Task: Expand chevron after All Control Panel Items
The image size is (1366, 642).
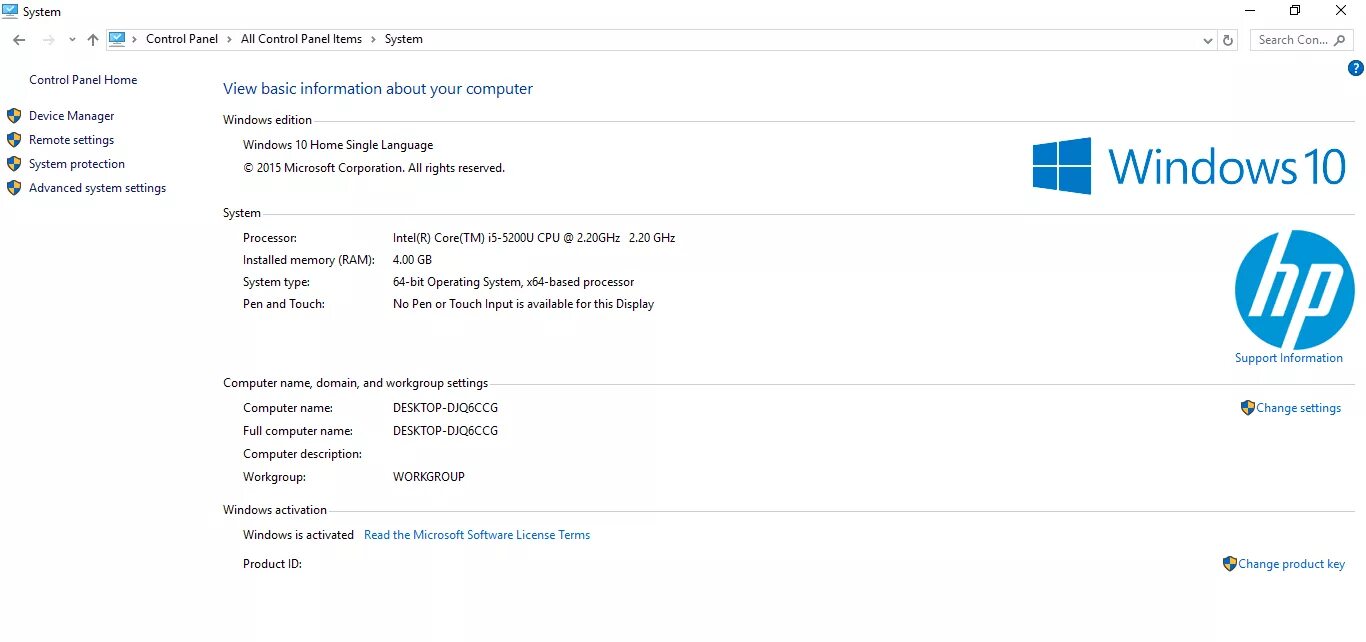Action: [x=374, y=39]
